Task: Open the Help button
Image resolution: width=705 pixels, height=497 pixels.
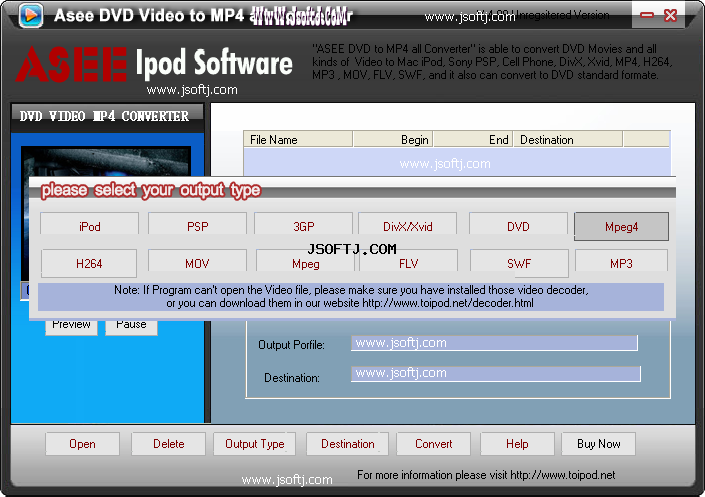Action: pos(517,444)
